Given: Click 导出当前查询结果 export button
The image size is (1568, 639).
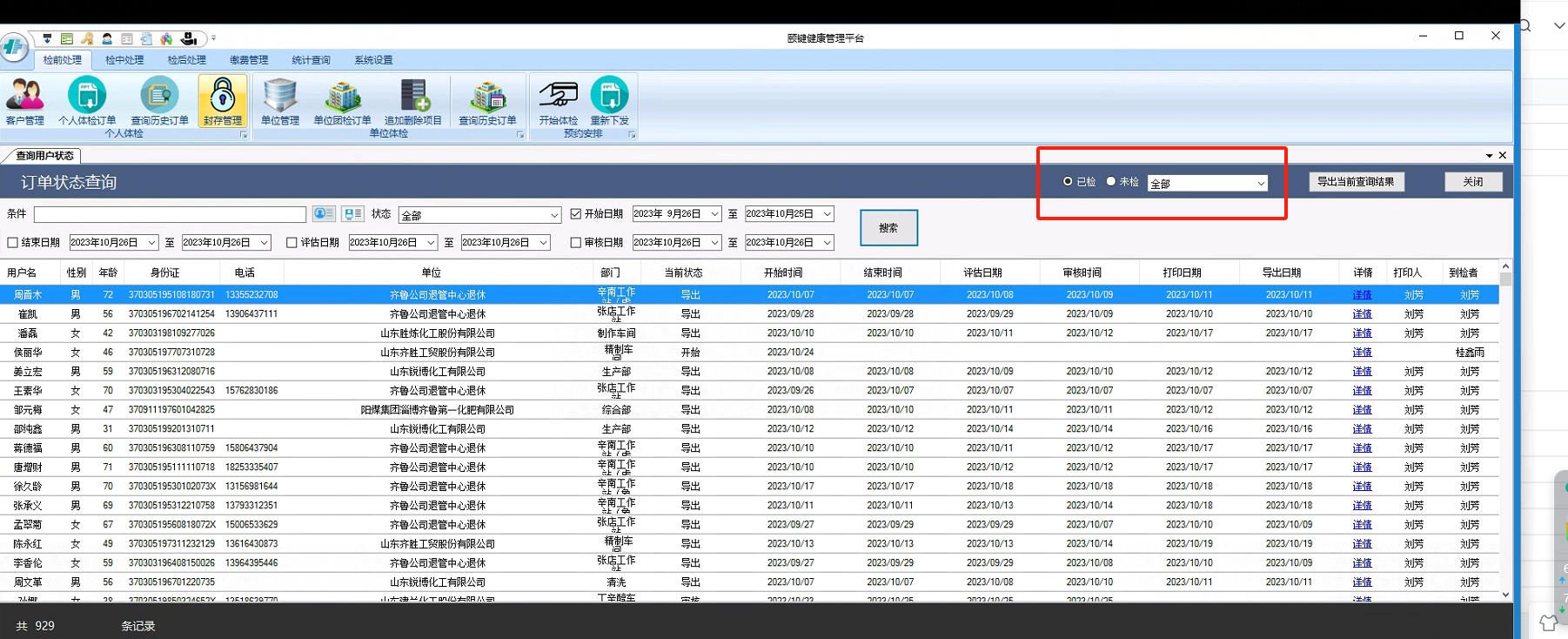Looking at the screenshot, I should point(1356,182).
